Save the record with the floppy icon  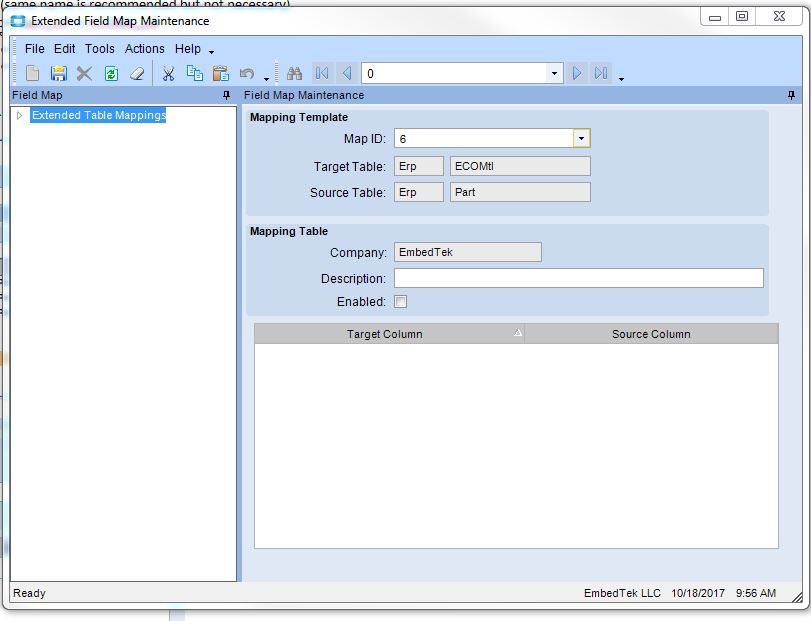point(58,73)
